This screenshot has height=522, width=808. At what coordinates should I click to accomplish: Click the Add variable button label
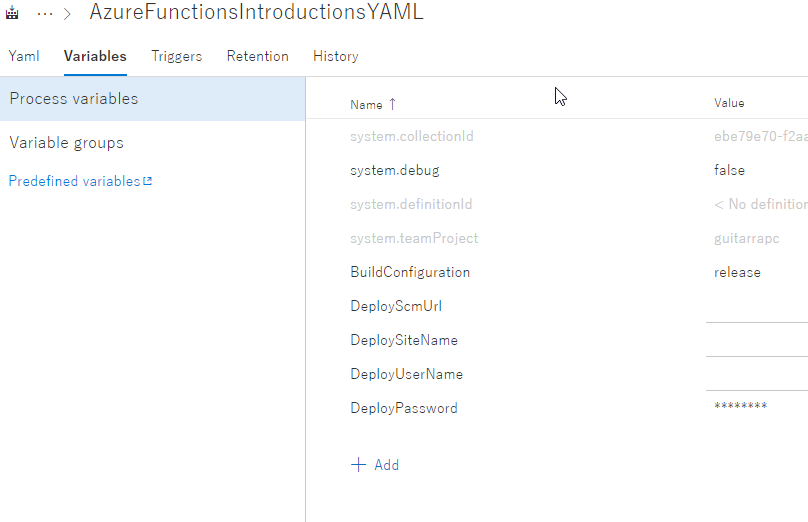coord(386,465)
